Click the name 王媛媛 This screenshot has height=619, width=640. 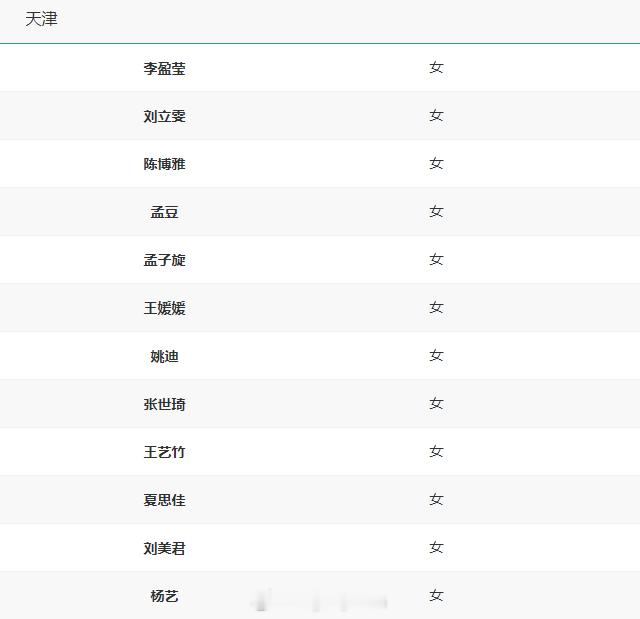pyautogui.click(x=164, y=308)
